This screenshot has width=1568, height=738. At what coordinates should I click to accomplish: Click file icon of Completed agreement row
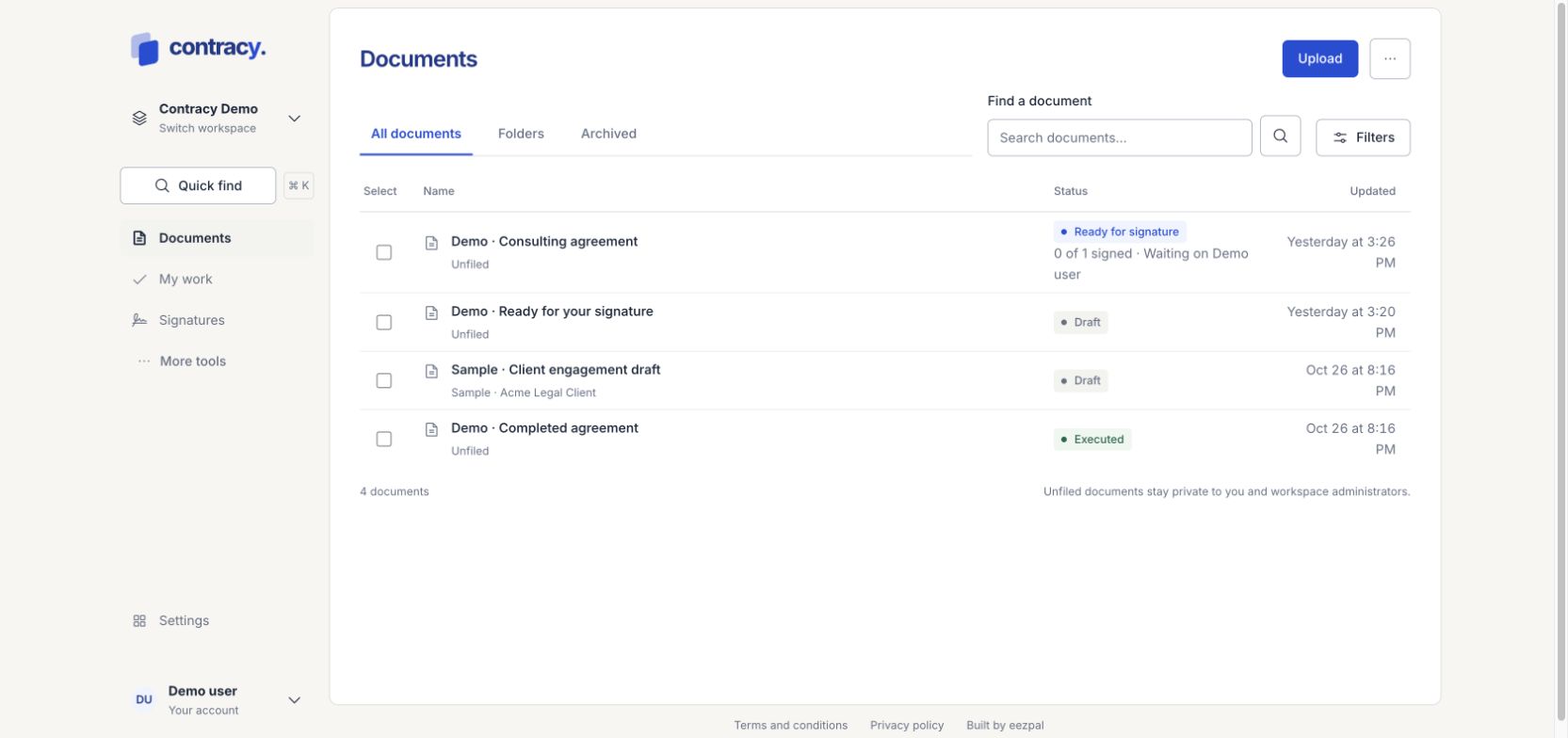click(431, 429)
